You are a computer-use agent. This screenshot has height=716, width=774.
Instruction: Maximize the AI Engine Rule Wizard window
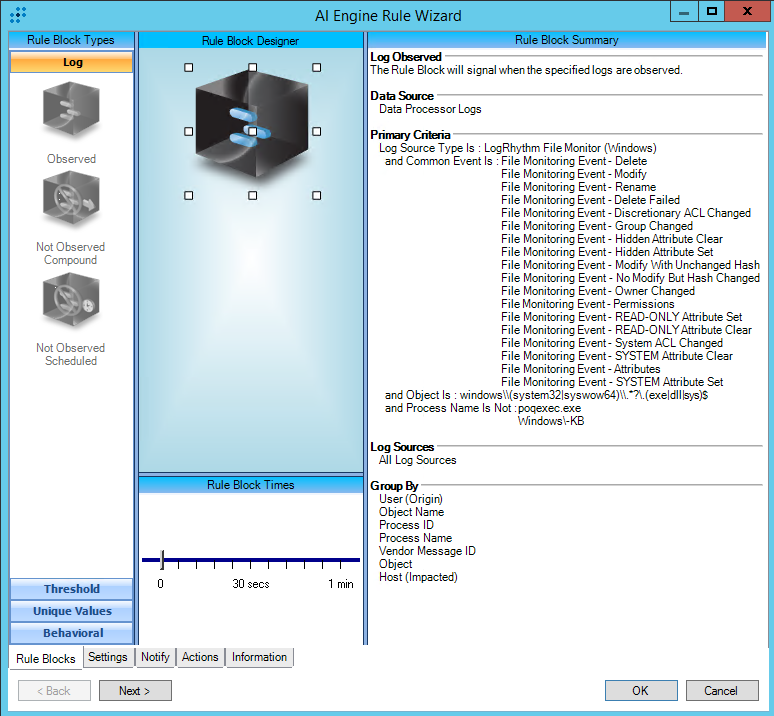click(x=711, y=11)
